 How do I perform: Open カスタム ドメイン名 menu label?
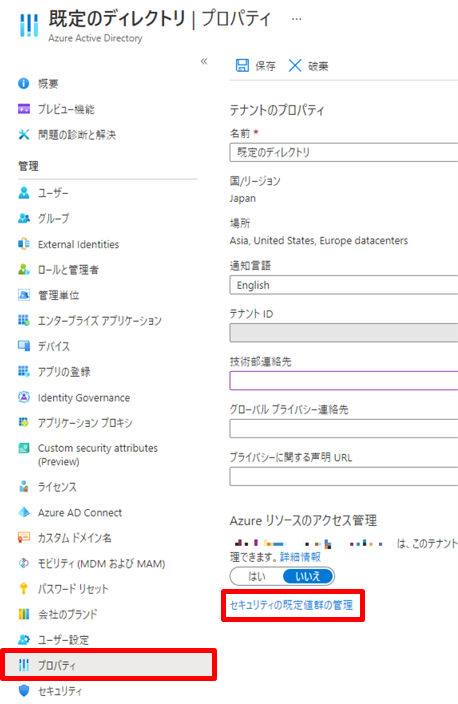(x=75, y=538)
